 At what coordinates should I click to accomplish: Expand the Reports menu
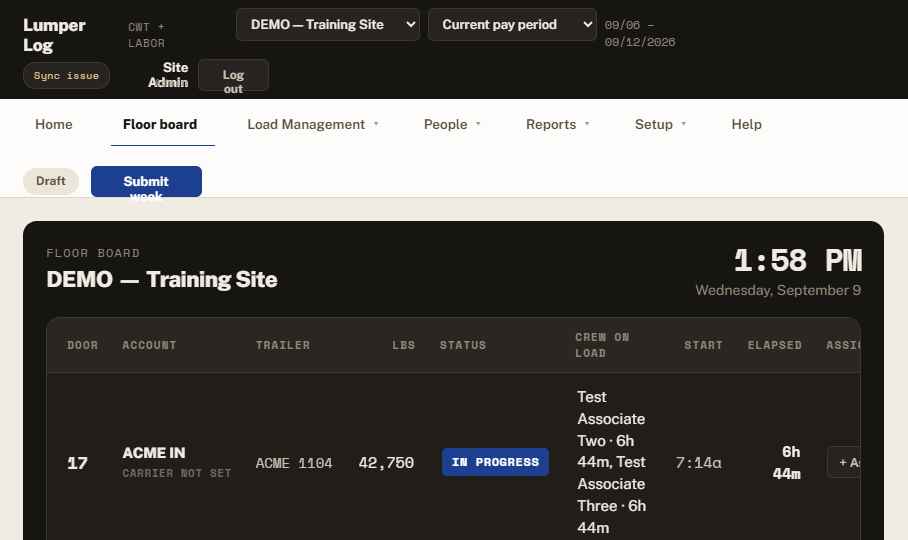[x=557, y=124]
